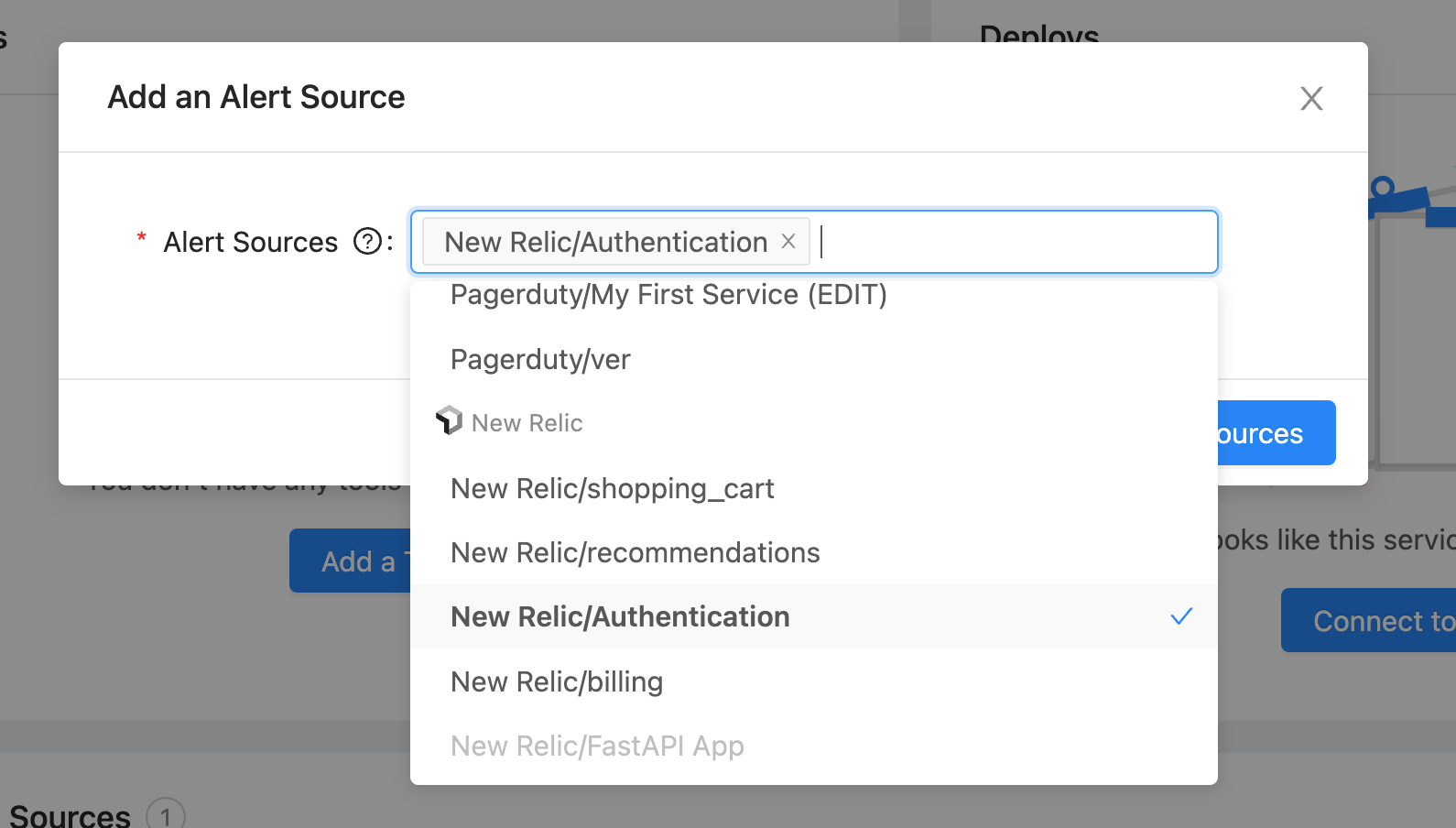Remove the New Relic/Authentication tag
This screenshot has height=828, width=1456.
click(788, 241)
